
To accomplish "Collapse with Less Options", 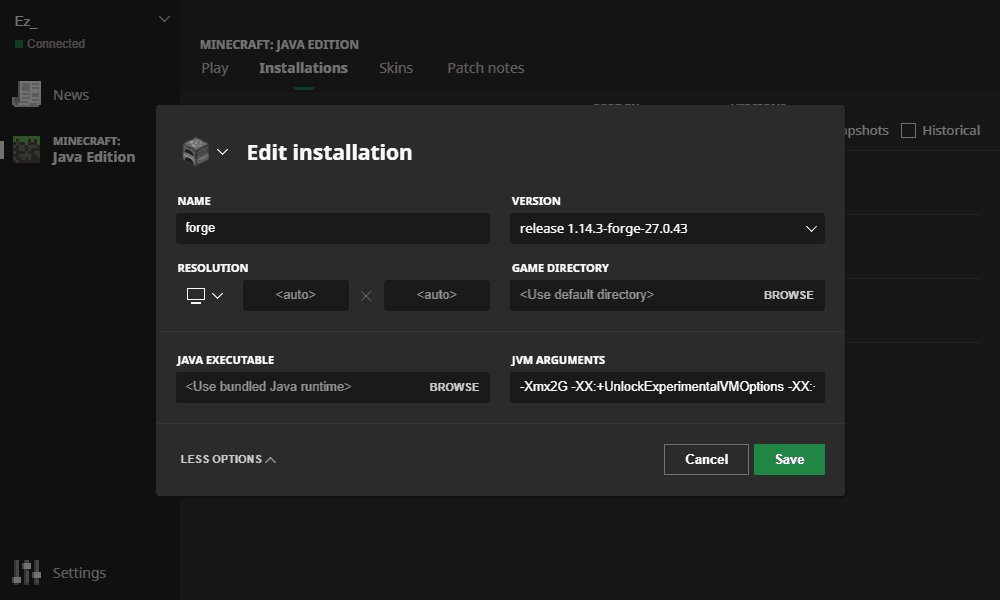I will [228, 459].
